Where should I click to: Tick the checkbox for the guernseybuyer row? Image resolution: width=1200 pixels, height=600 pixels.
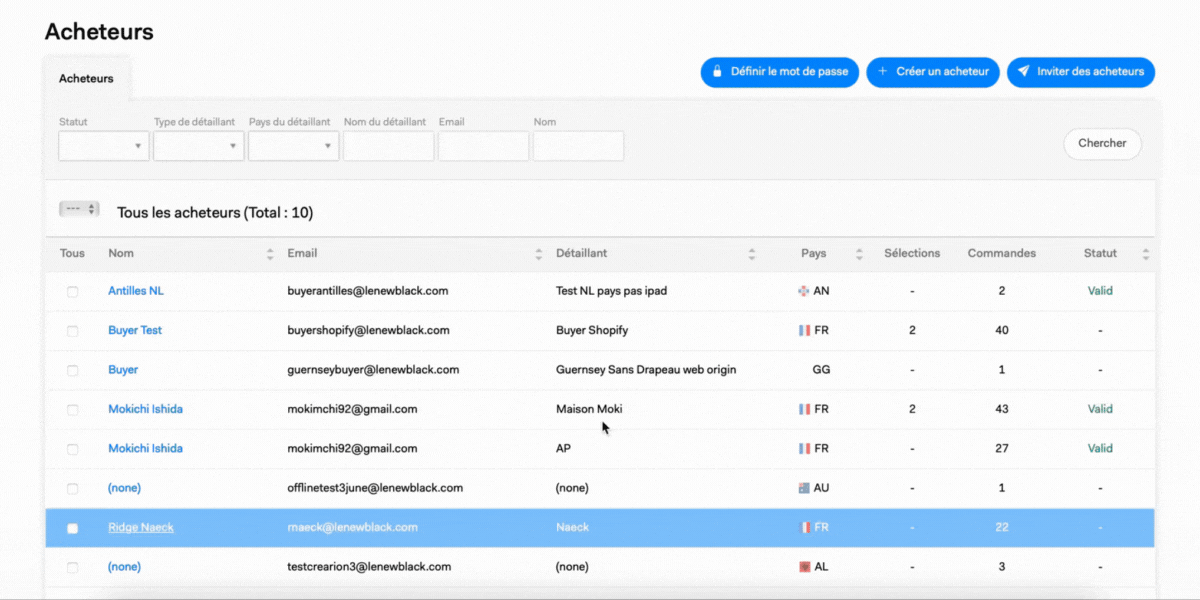[x=72, y=370]
